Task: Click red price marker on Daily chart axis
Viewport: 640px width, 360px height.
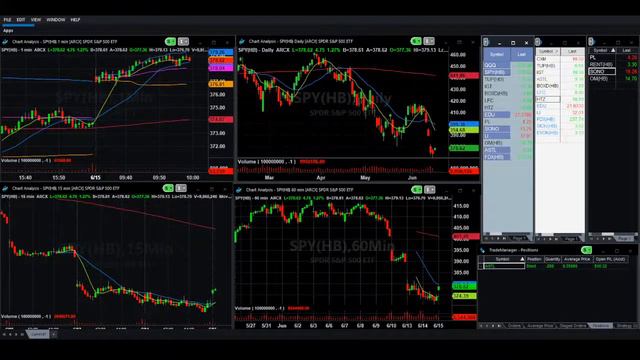Action: point(464,76)
